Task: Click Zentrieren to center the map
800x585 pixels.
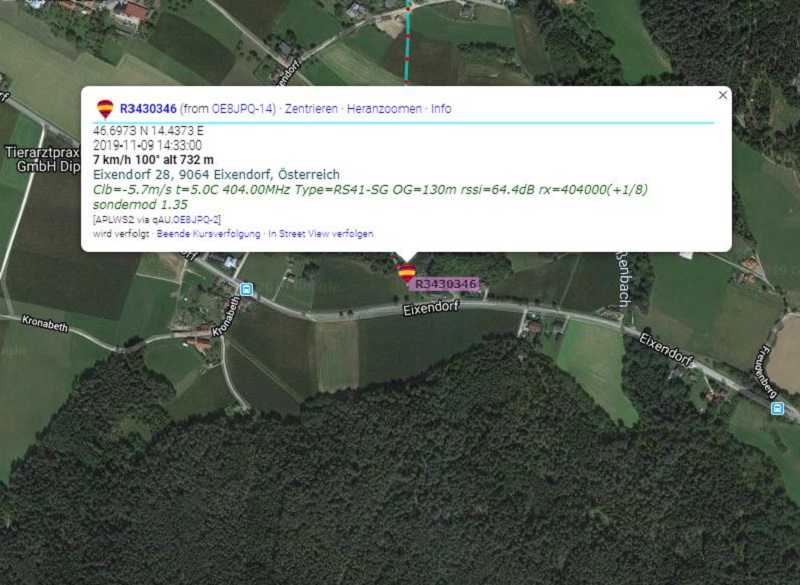Action: pyautogui.click(x=311, y=109)
